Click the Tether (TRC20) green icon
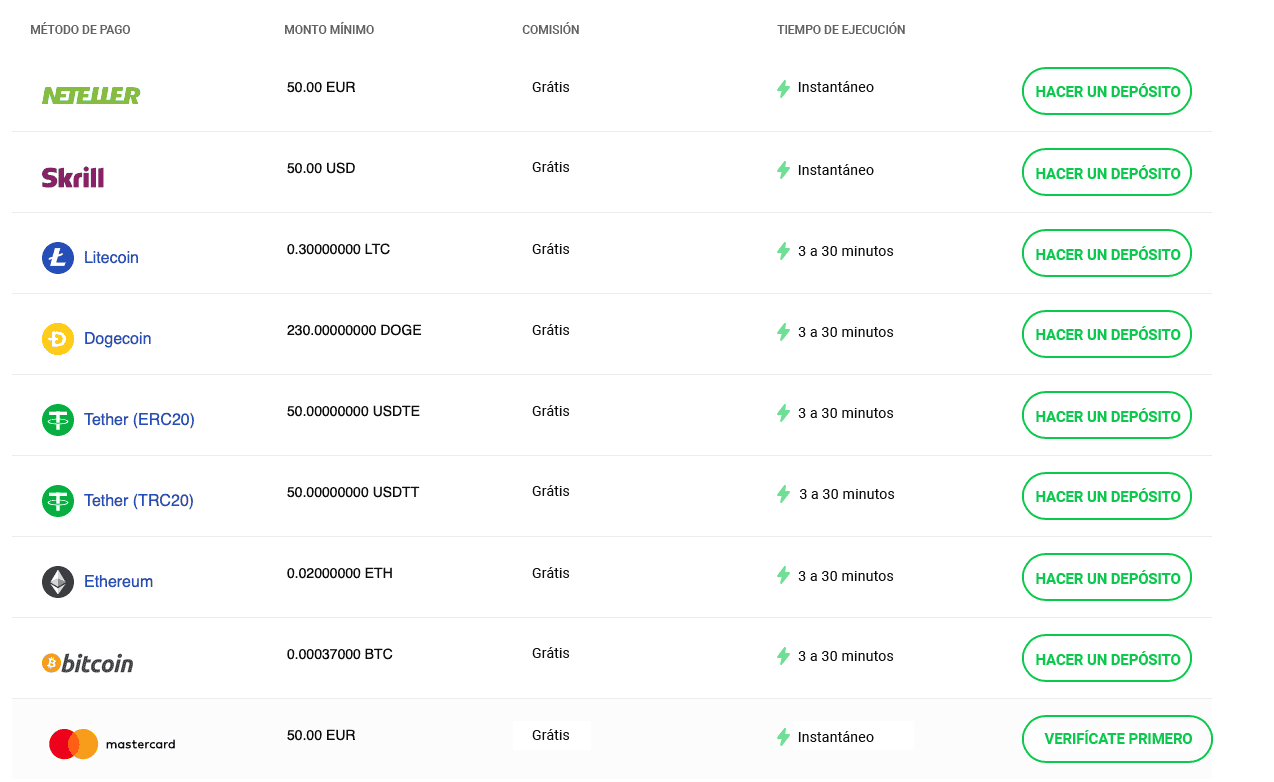1274x782 pixels. (x=58, y=501)
